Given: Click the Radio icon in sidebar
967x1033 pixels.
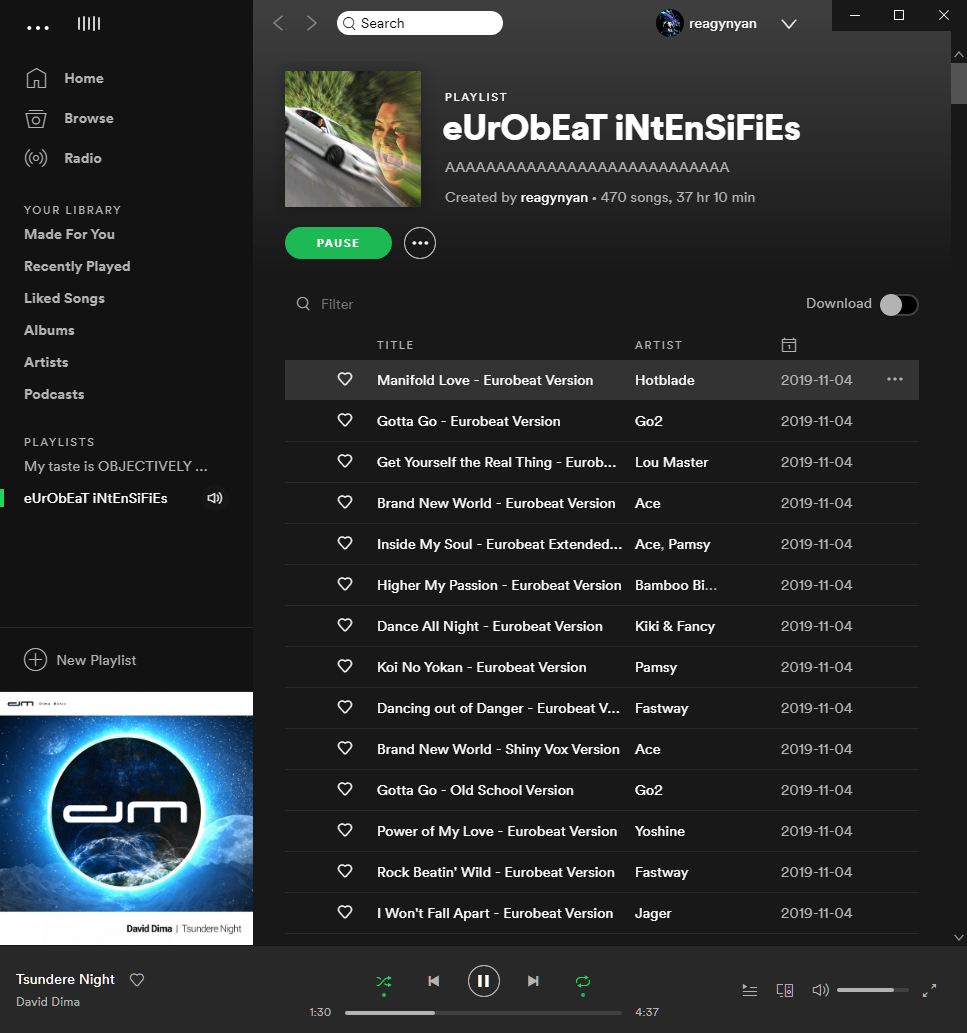Looking at the screenshot, I should tap(36, 158).
